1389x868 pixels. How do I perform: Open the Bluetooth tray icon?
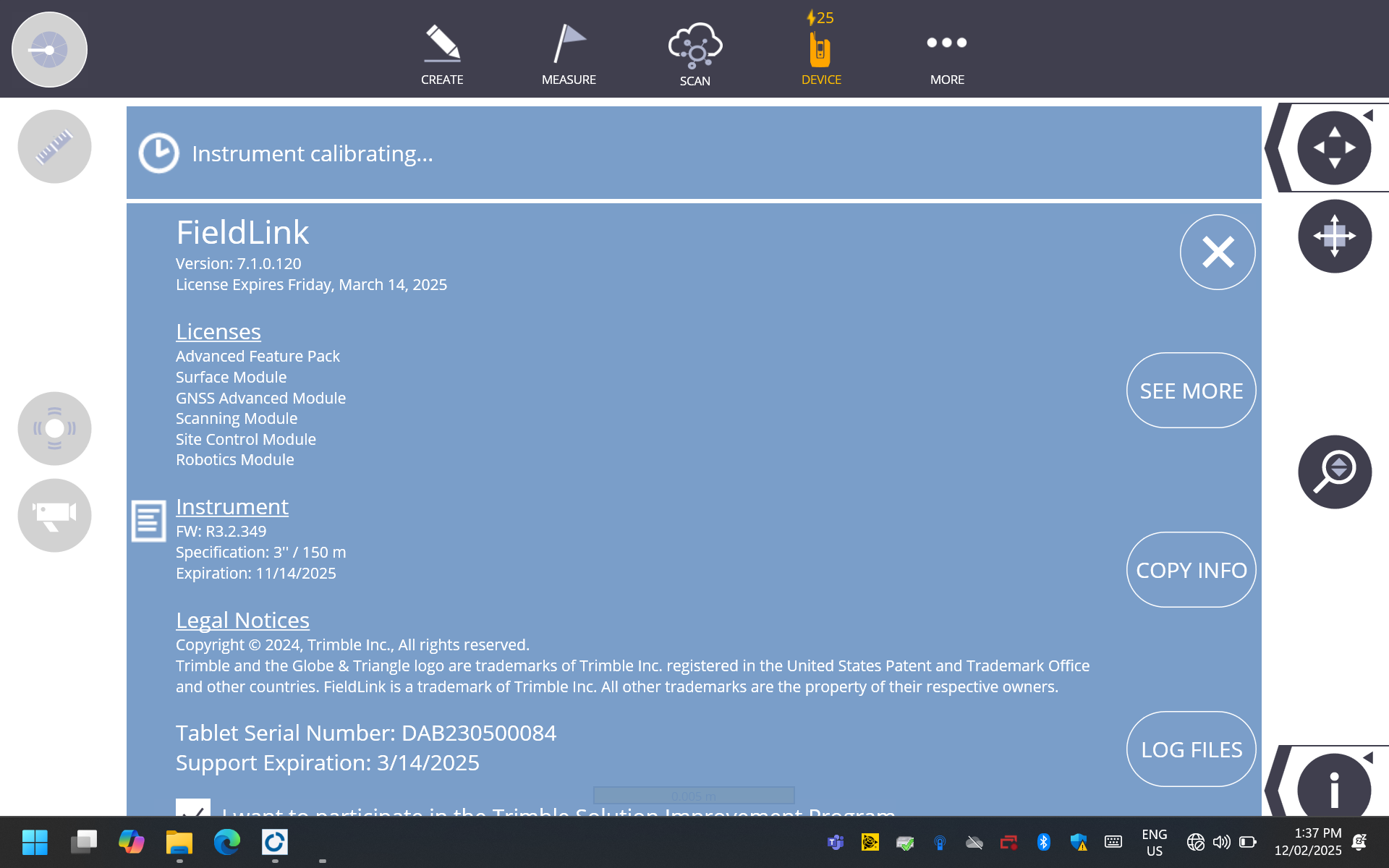(1043, 842)
